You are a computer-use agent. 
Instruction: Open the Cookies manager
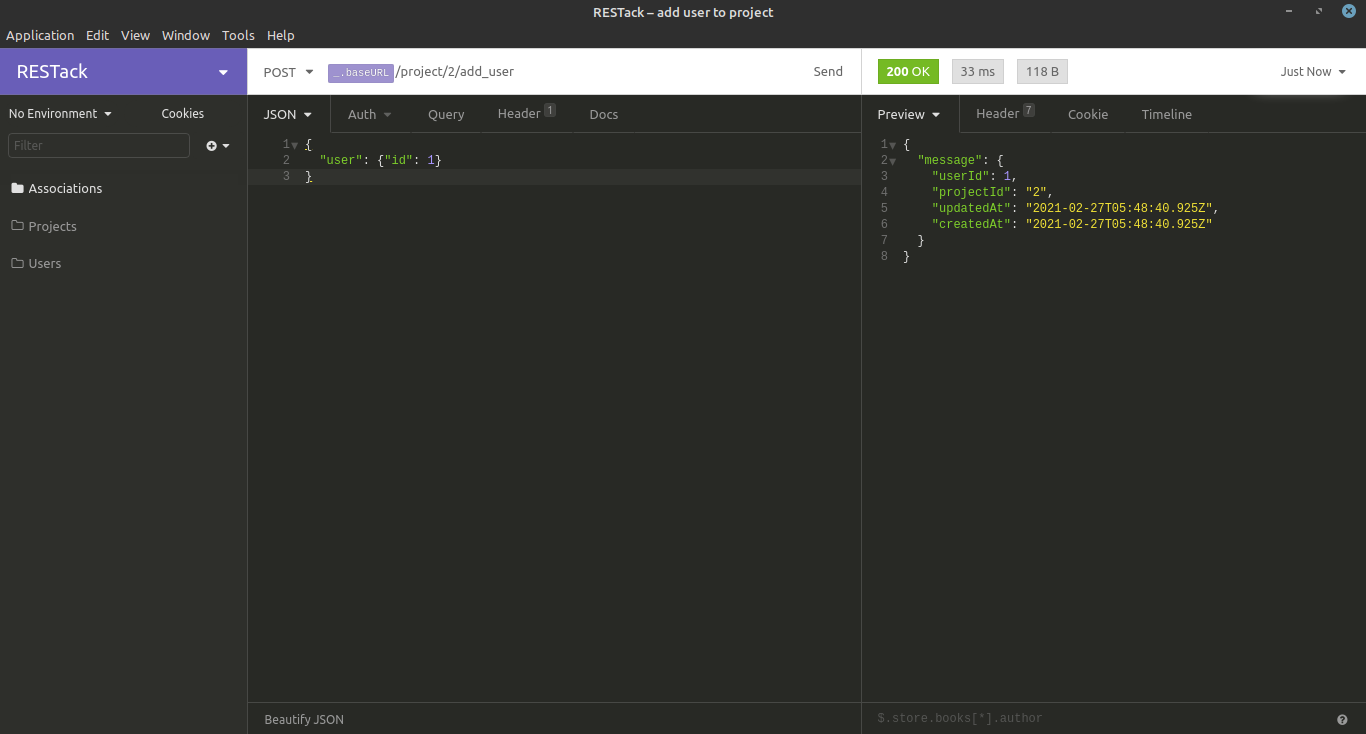[183, 114]
